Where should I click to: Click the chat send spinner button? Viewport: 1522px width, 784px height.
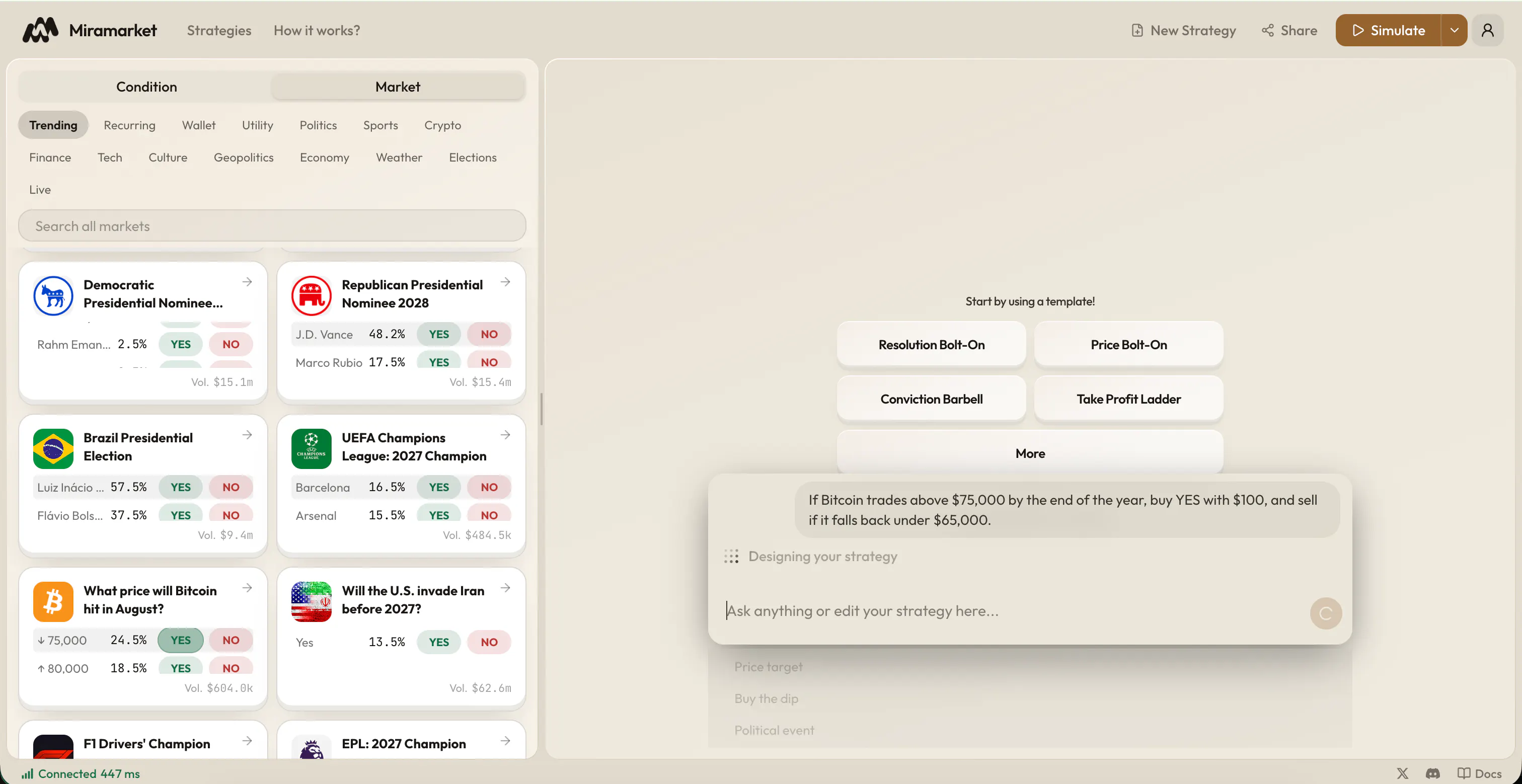click(1326, 614)
